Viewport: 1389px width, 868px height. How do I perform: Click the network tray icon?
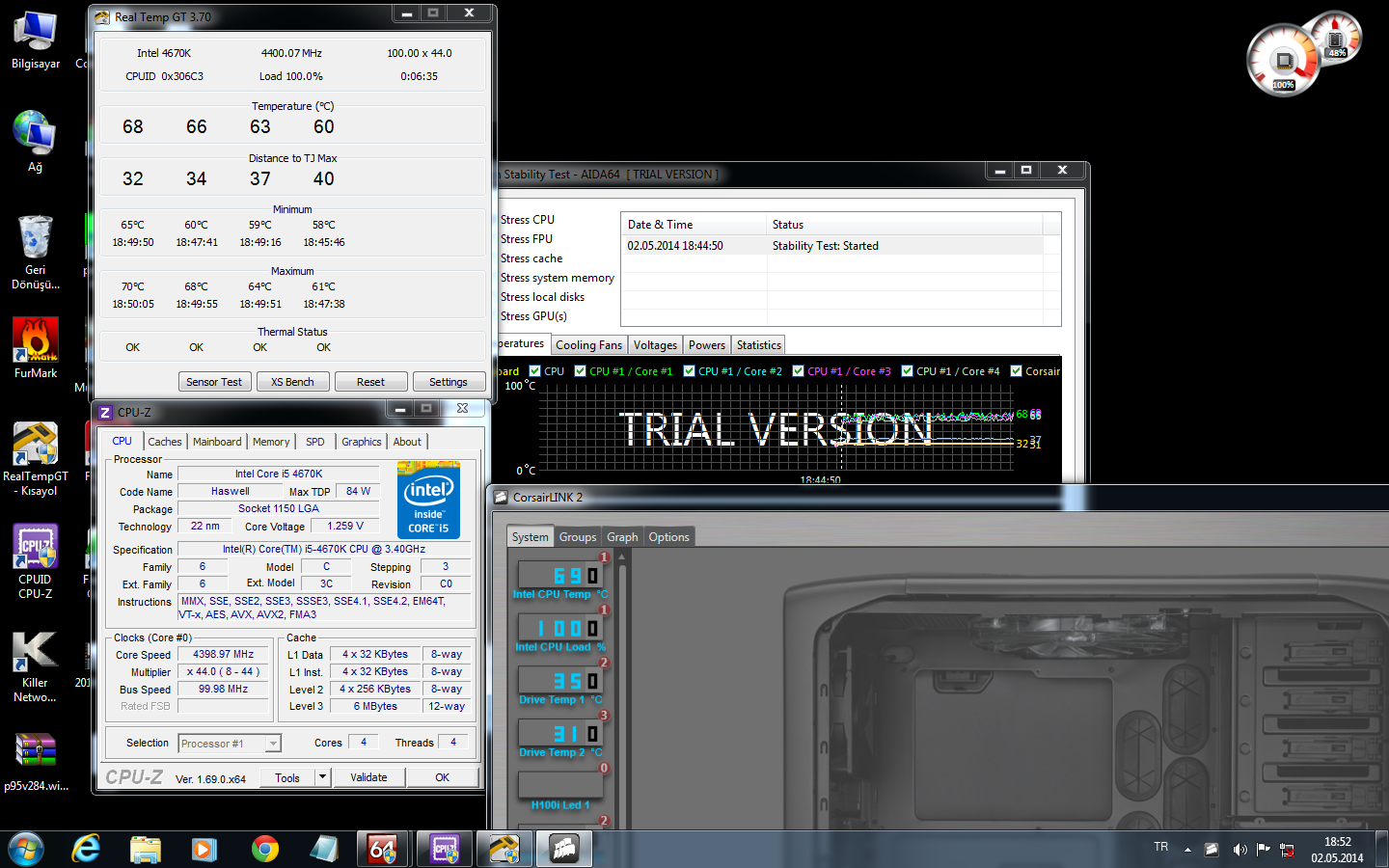pyautogui.click(x=1287, y=850)
